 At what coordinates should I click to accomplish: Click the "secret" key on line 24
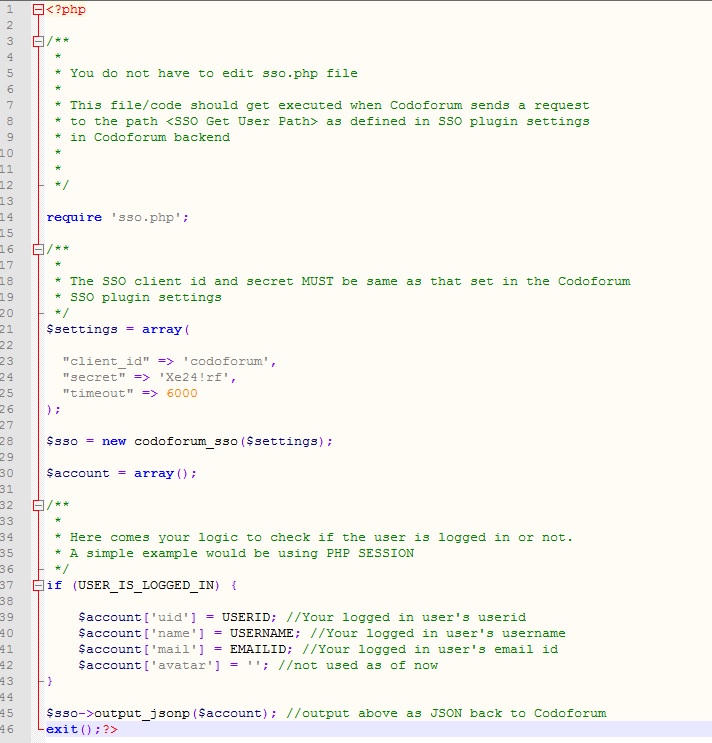tap(94, 378)
